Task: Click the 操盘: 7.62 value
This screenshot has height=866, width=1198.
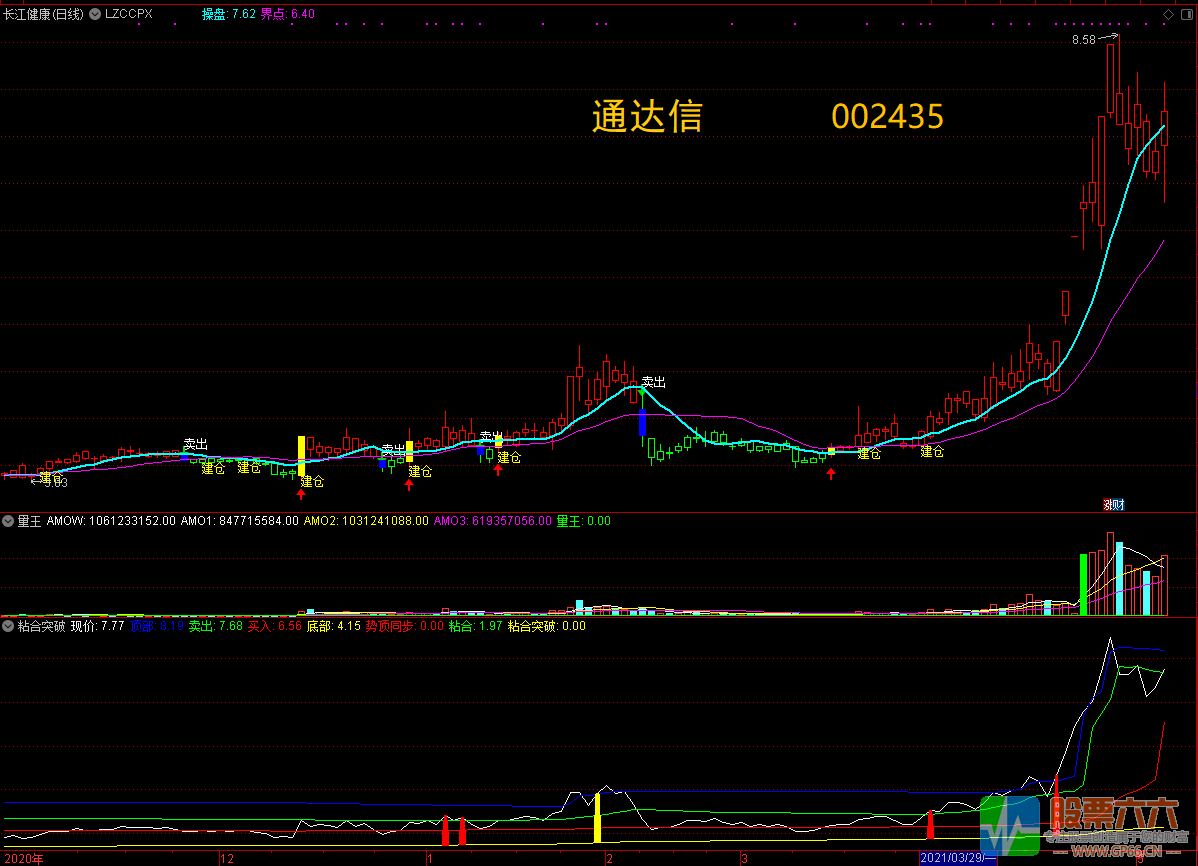Action: pos(228,14)
